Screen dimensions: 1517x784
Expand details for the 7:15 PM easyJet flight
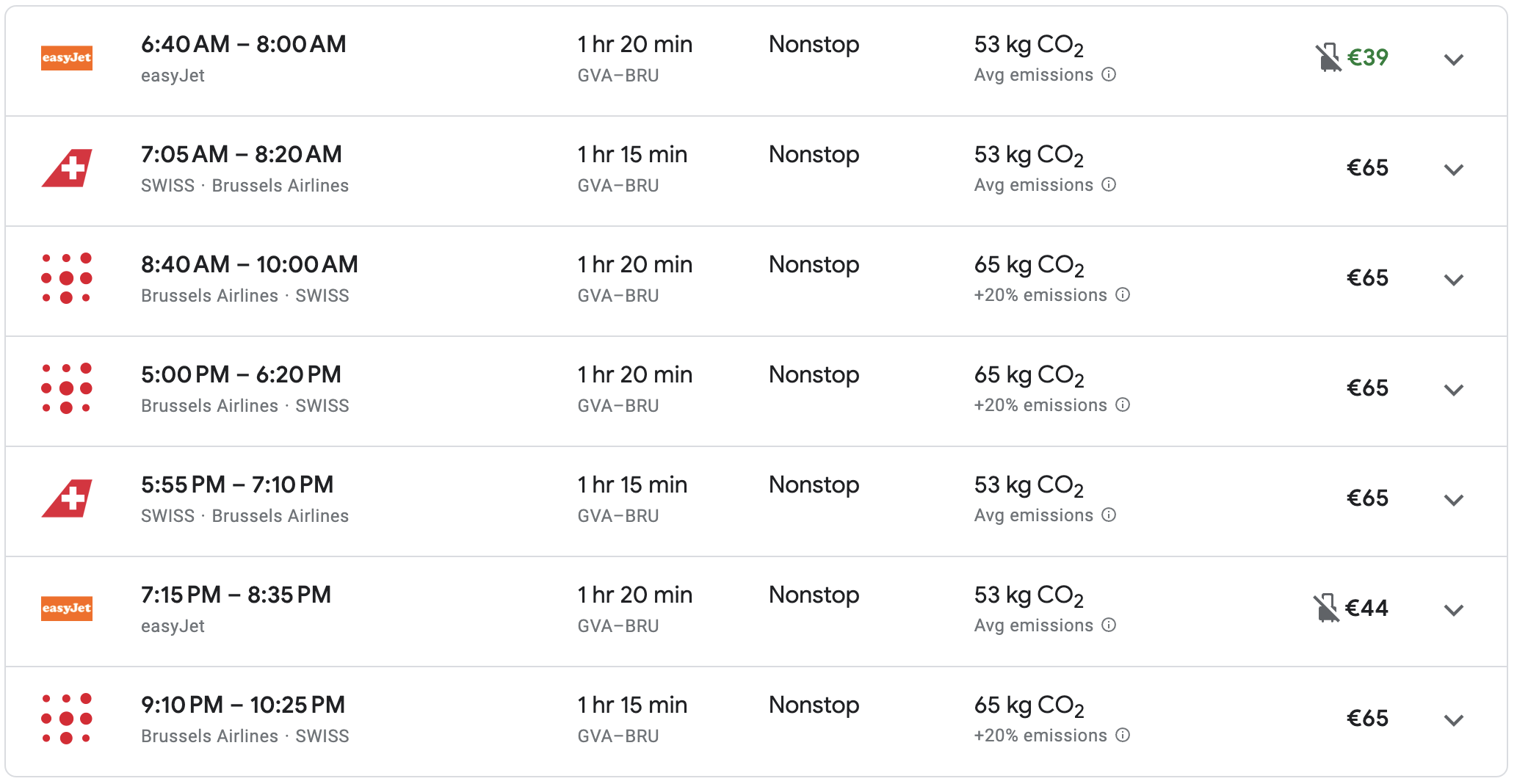point(1454,610)
